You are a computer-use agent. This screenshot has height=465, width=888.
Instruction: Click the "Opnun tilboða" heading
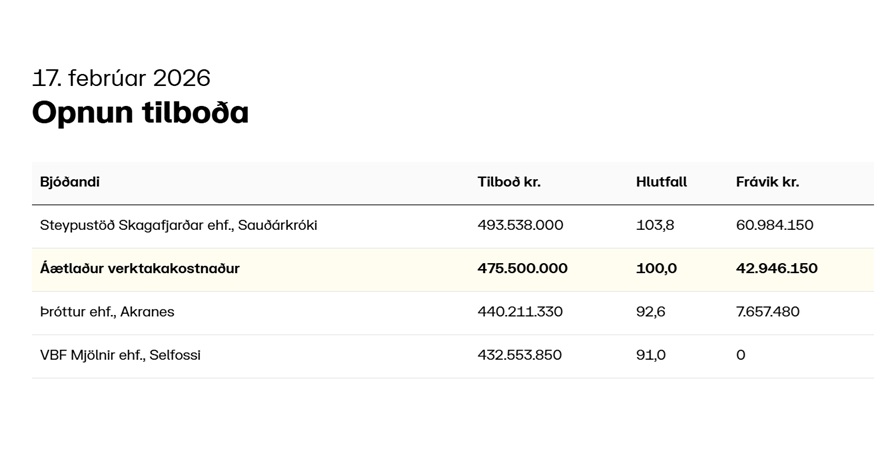140,112
